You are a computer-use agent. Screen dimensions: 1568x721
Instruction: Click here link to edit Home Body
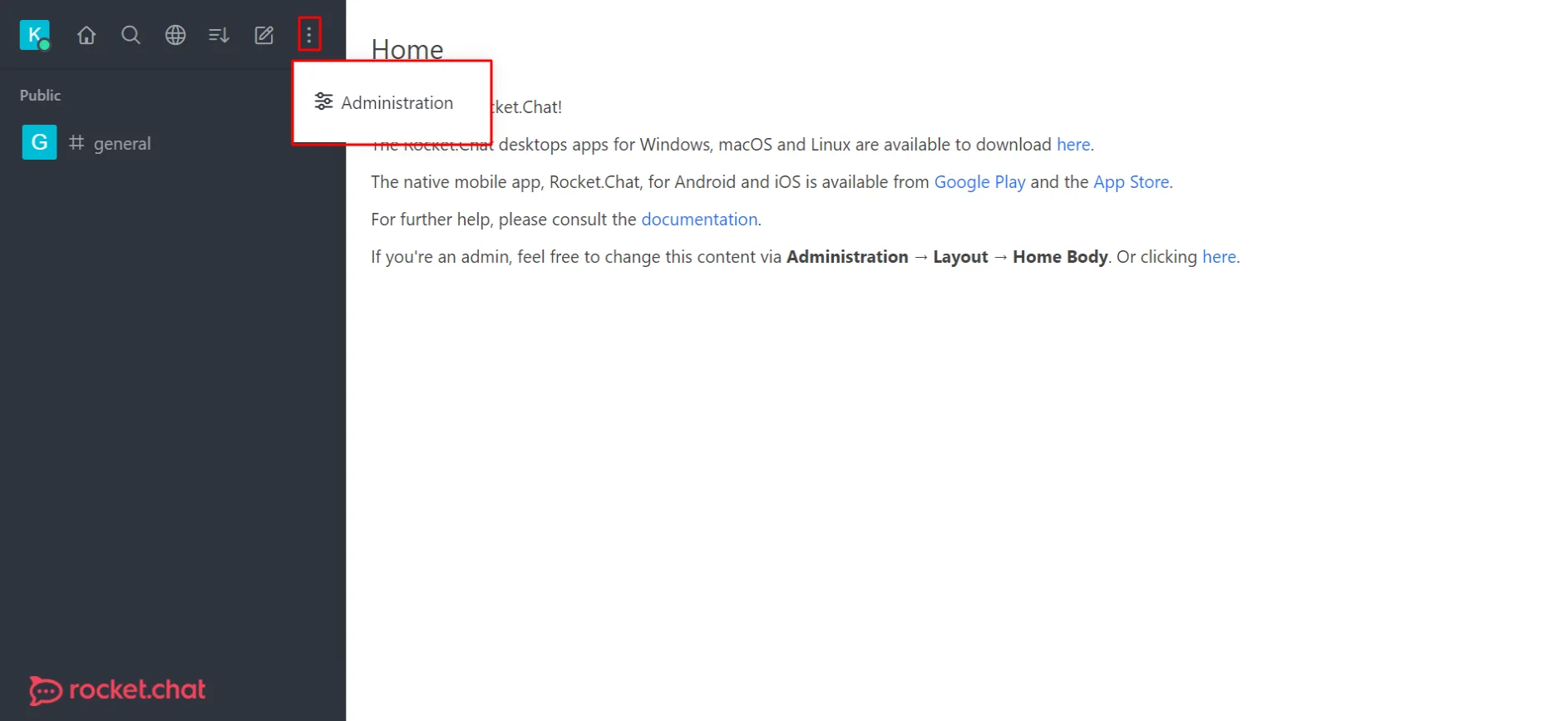(1219, 257)
